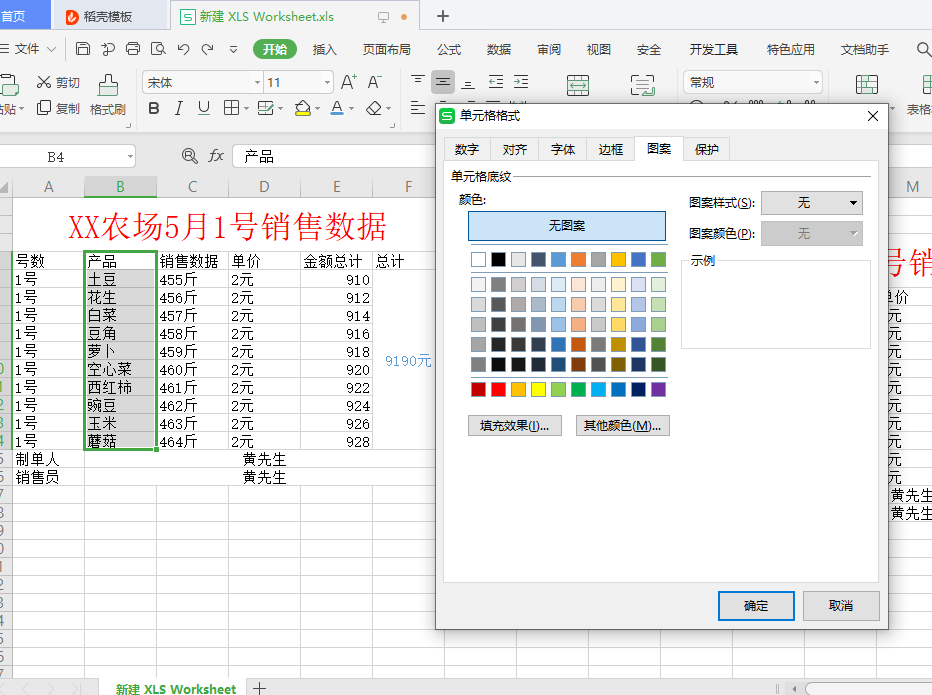Click the 确定 button to confirm
This screenshot has height=695, width=932.
pyautogui.click(x=756, y=606)
